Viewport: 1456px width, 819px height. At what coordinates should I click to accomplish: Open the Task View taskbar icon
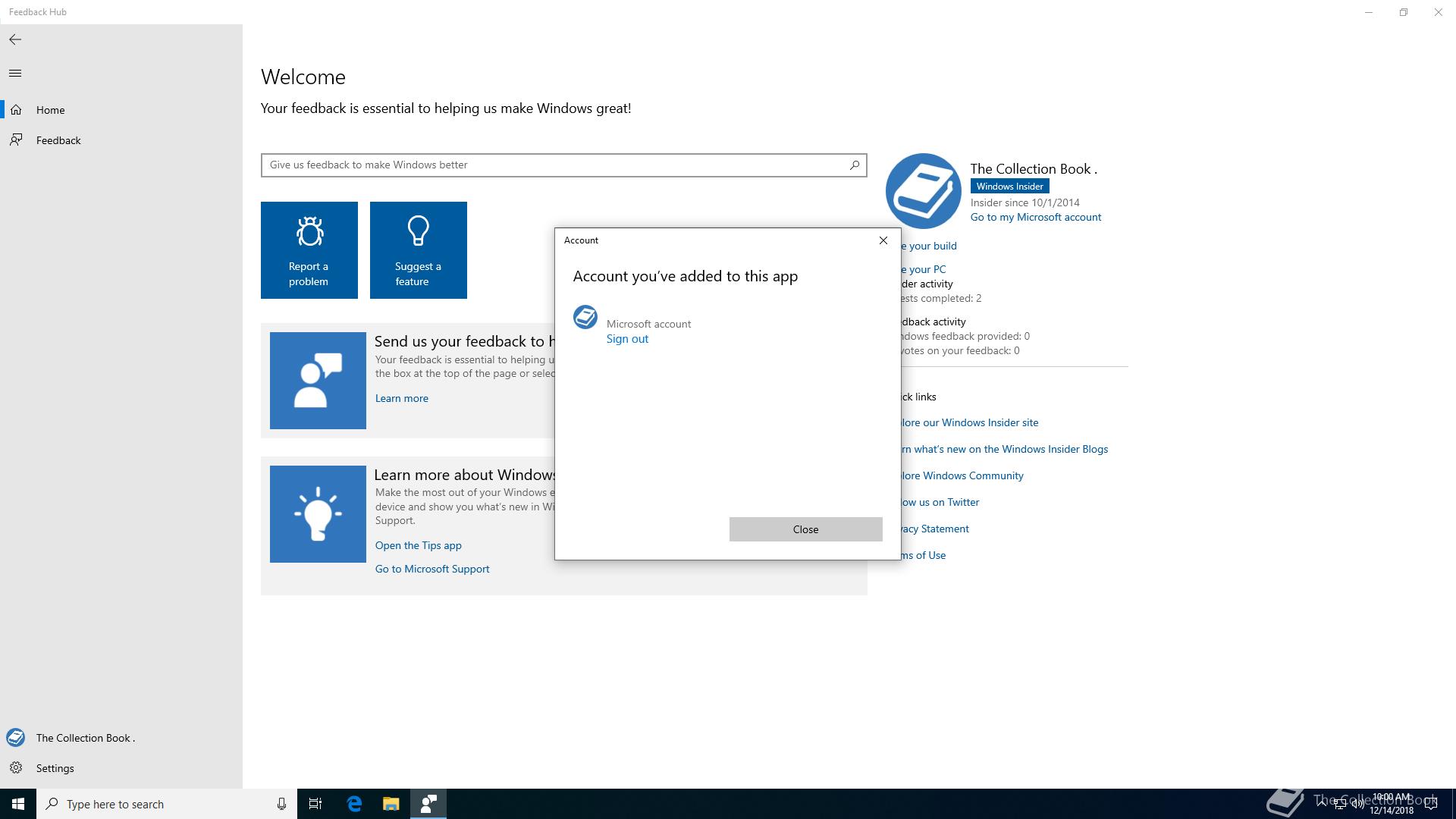tap(315, 804)
